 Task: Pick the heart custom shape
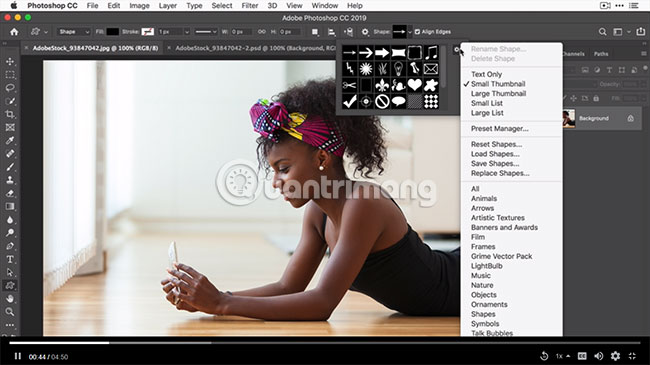(x=415, y=85)
